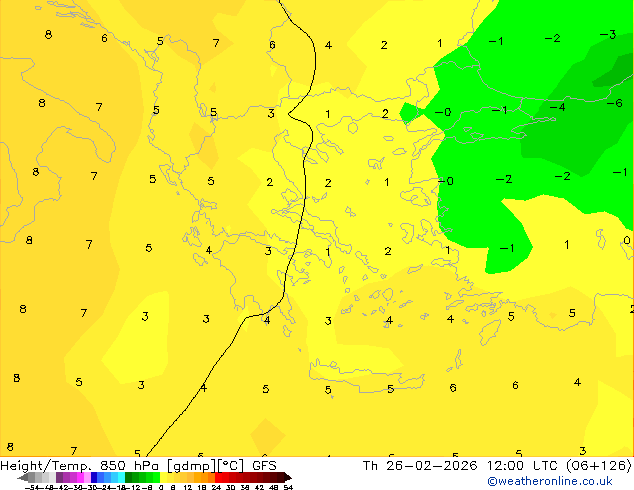Click the pale pink swatch in the color scale
The image size is (634, 490).
point(87,477)
